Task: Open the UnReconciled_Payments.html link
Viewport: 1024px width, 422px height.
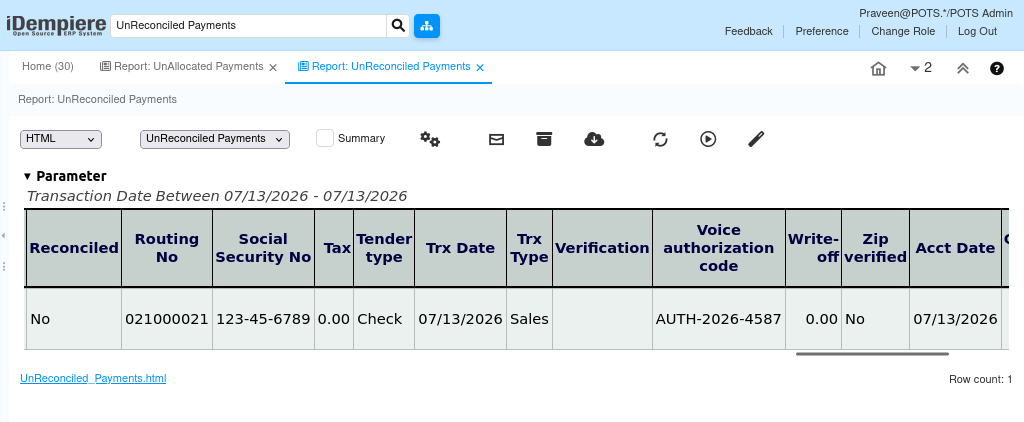Action: point(93,378)
